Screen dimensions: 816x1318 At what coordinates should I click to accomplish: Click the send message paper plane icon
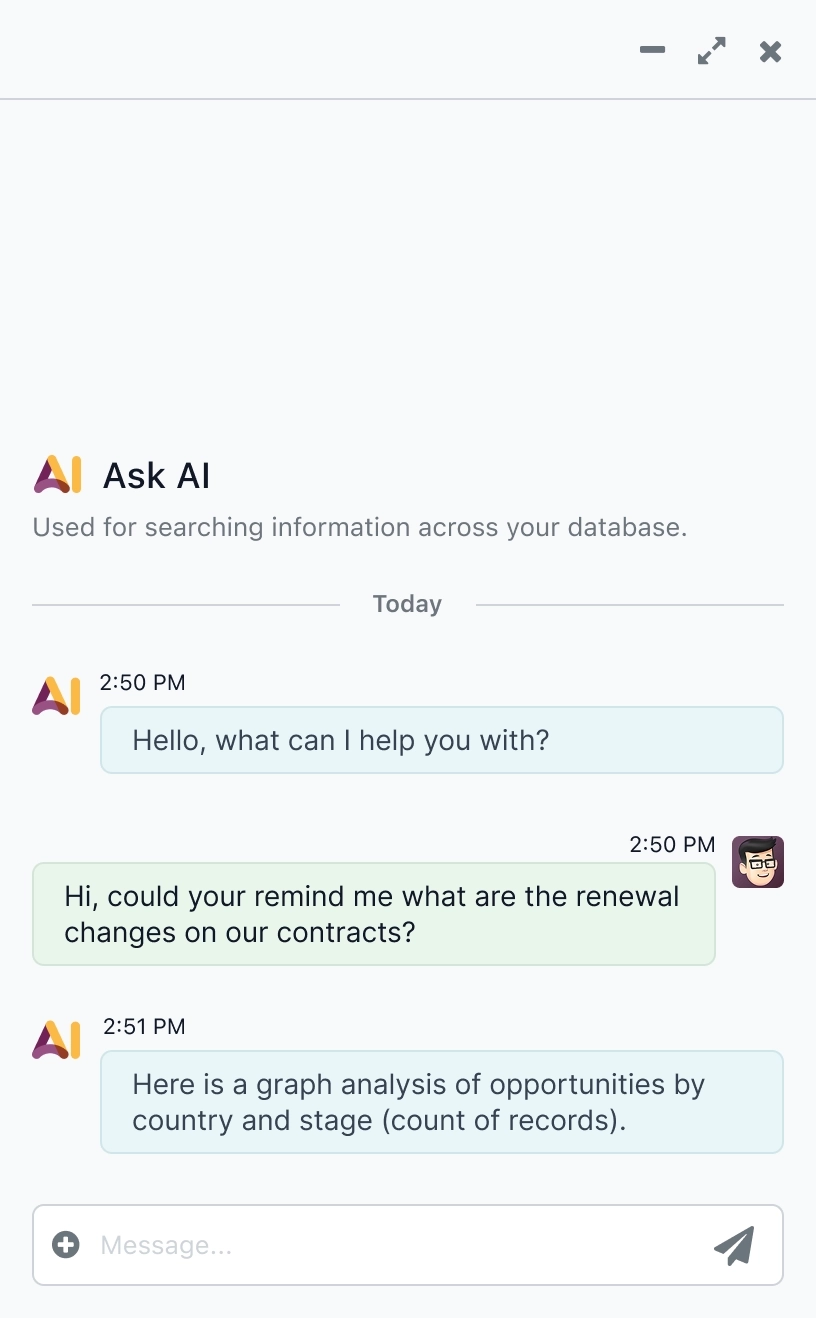(734, 1245)
